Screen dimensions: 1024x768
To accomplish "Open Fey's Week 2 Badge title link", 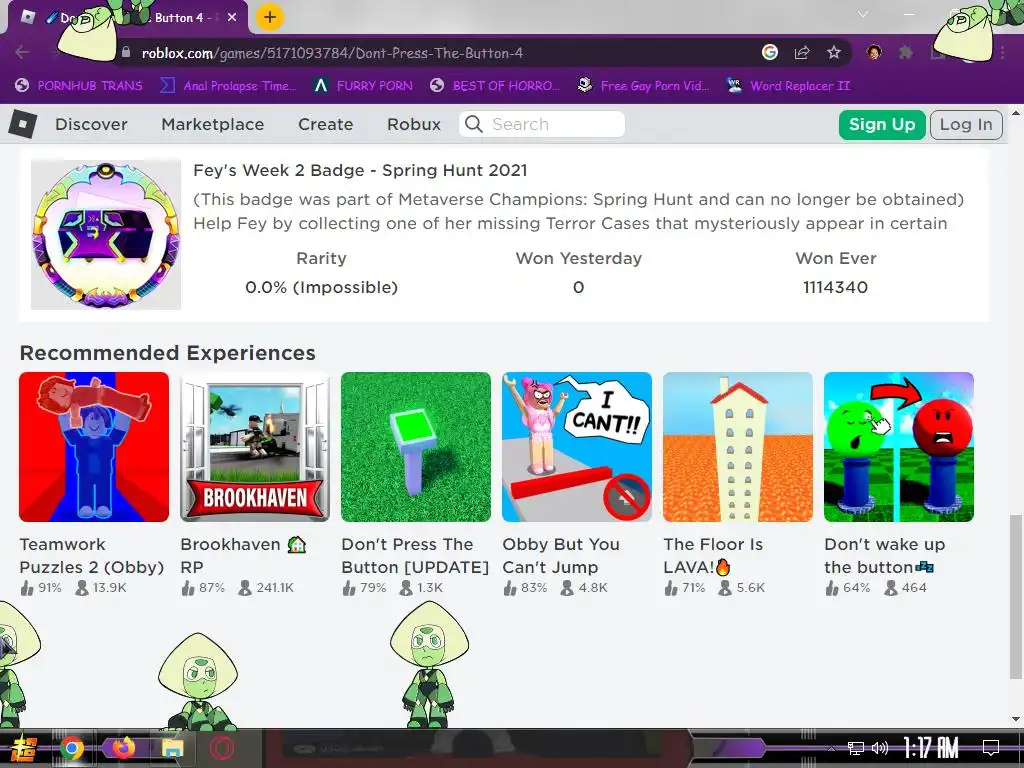I will [x=360, y=170].
